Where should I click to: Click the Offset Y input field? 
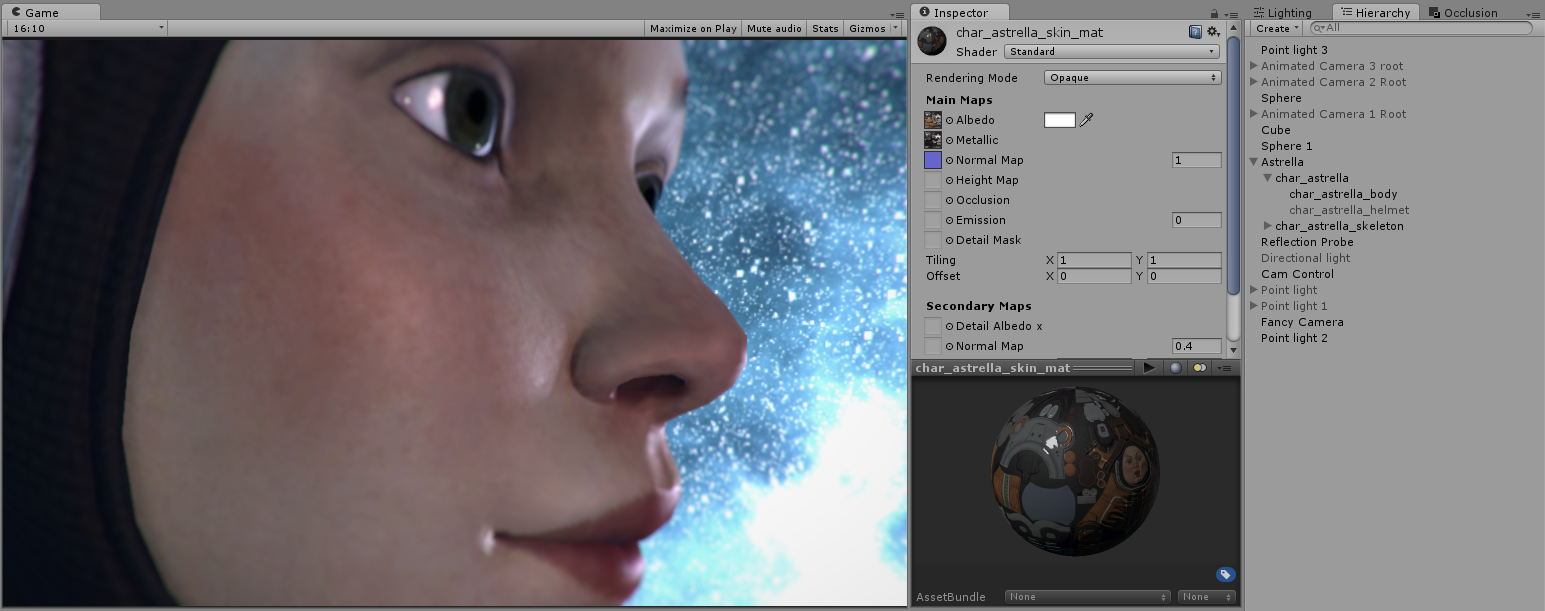1184,276
